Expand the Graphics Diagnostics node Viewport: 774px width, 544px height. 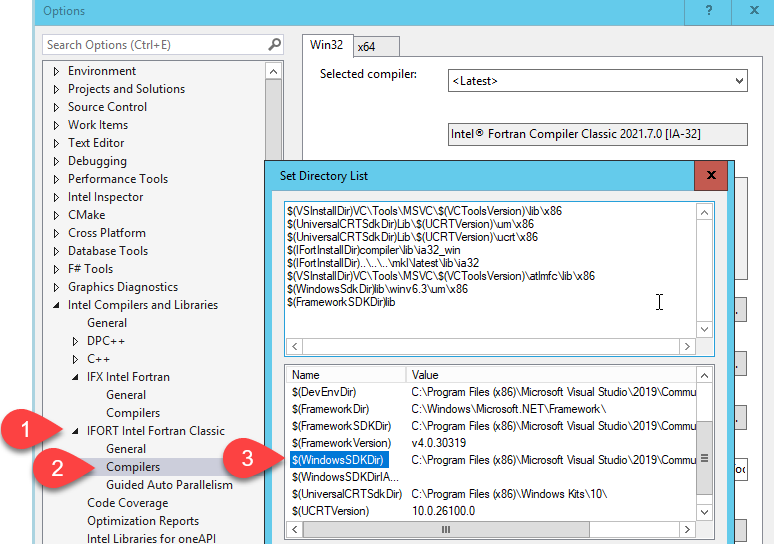(56, 287)
